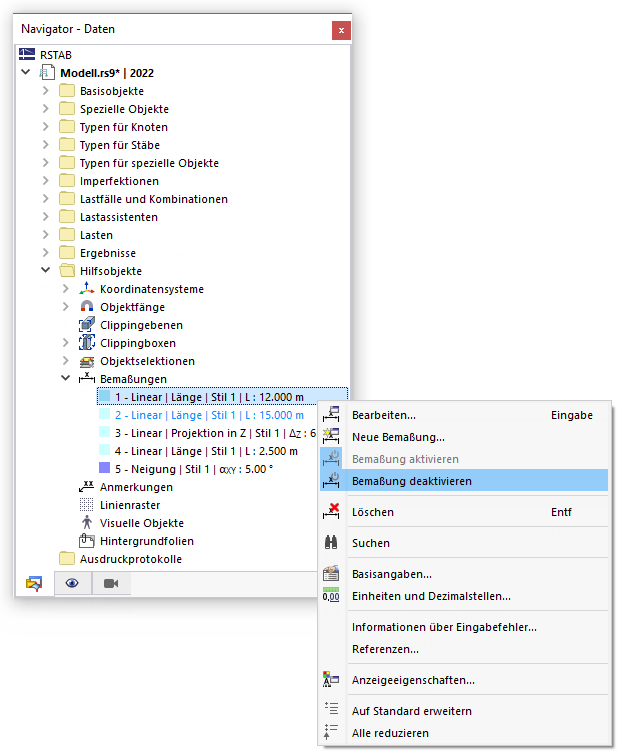Viewport: 617px width, 751px height.
Task: Expand the Typen für Knoten folder
Action: (46, 126)
